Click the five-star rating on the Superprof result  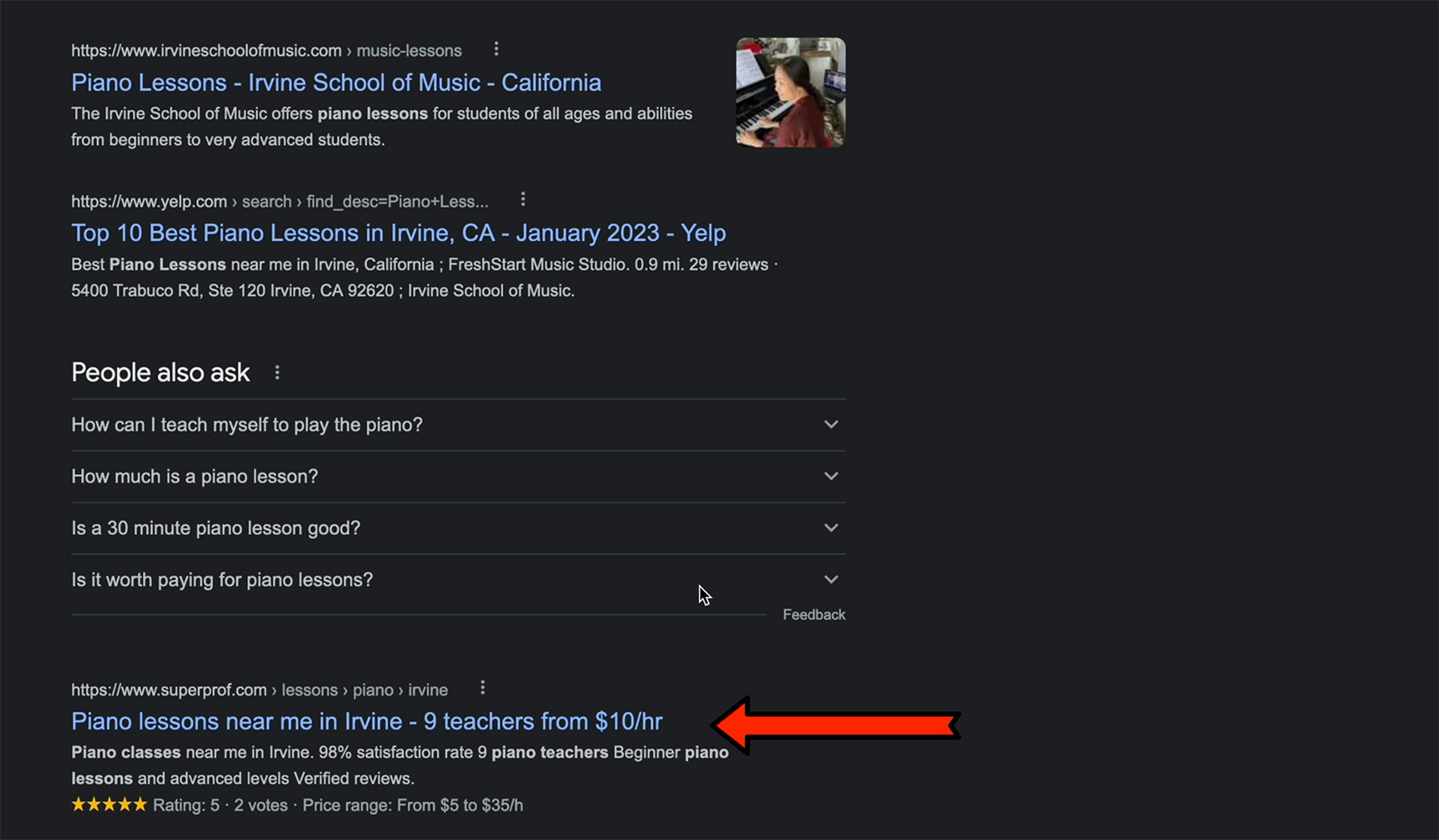(109, 805)
